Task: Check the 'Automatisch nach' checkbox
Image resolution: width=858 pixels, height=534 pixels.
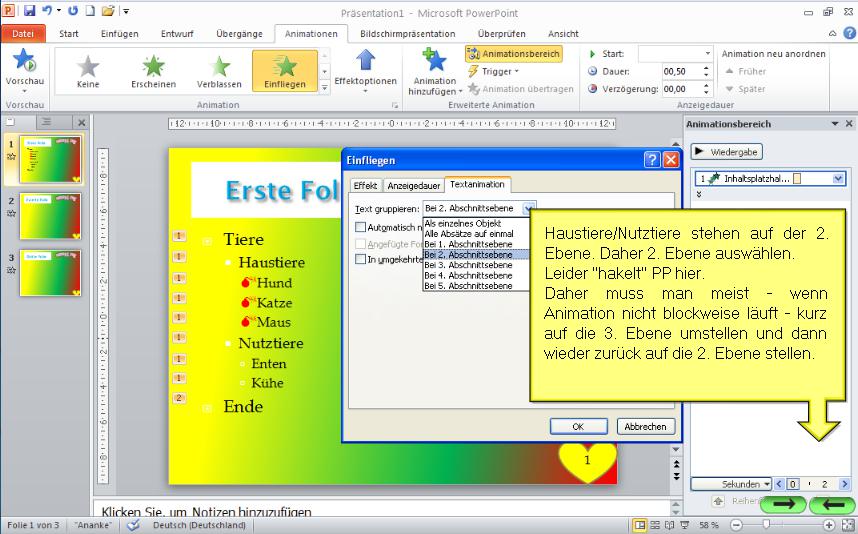Action: 360,227
